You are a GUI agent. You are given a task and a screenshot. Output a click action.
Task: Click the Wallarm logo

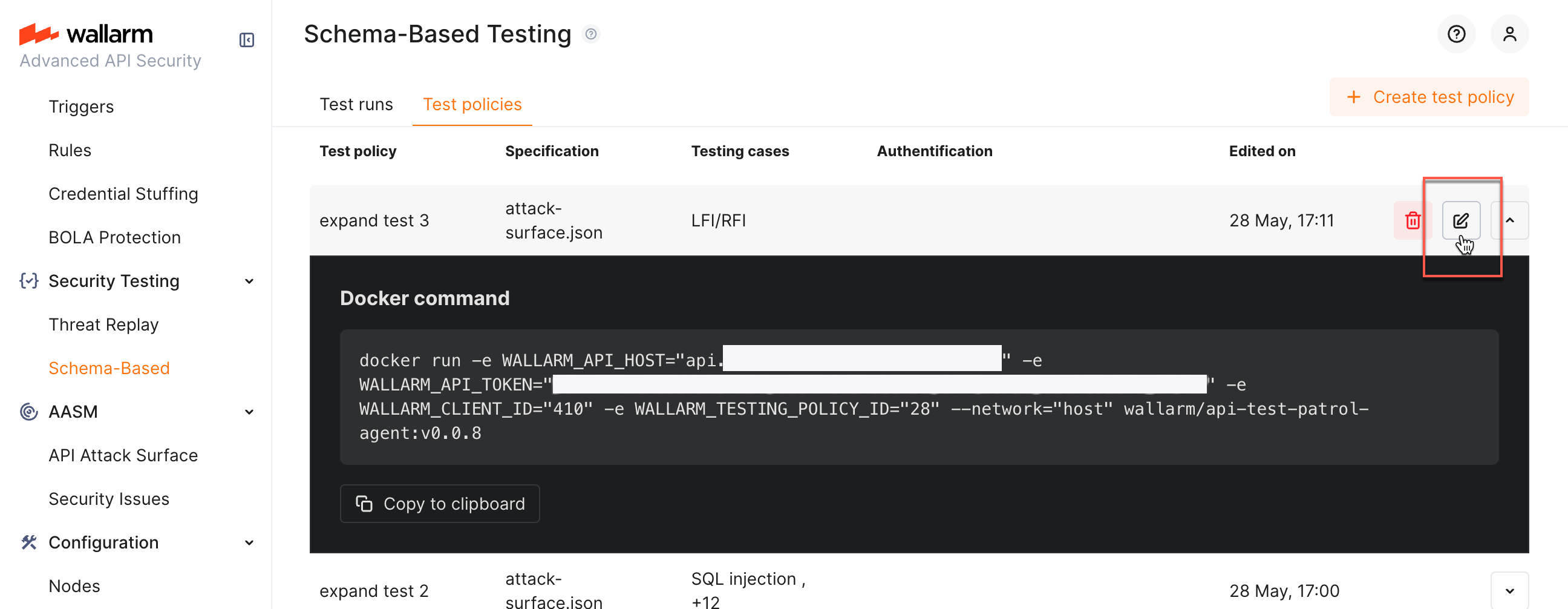pyautogui.click(x=86, y=34)
